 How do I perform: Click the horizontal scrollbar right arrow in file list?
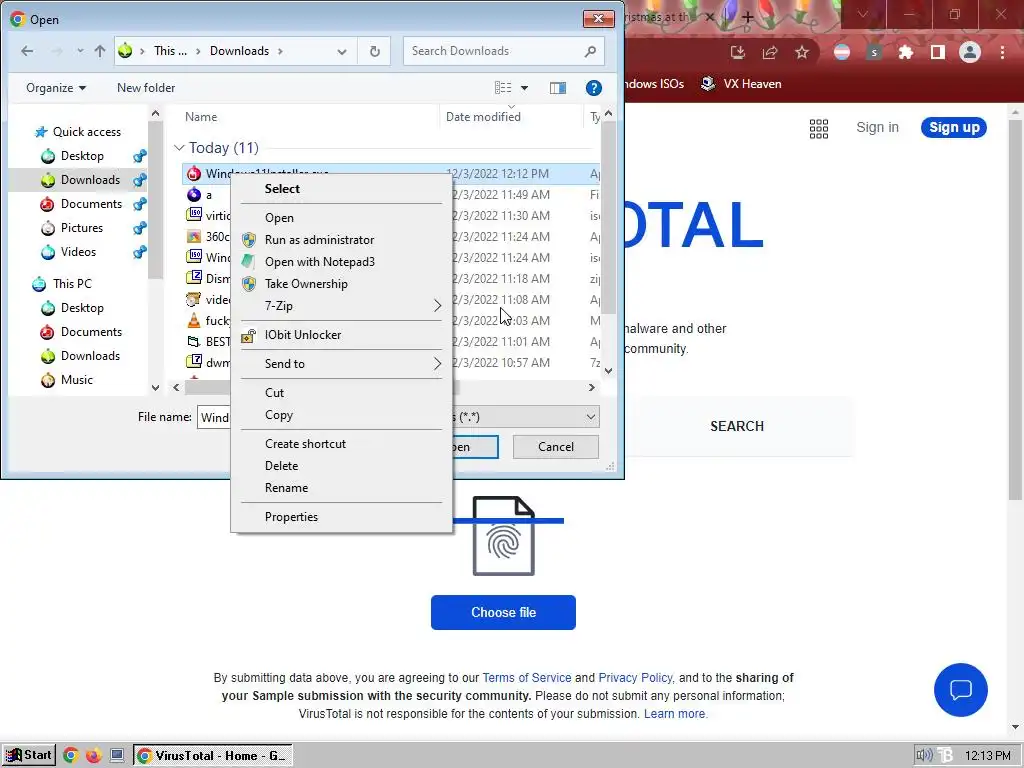pyautogui.click(x=591, y=387)
